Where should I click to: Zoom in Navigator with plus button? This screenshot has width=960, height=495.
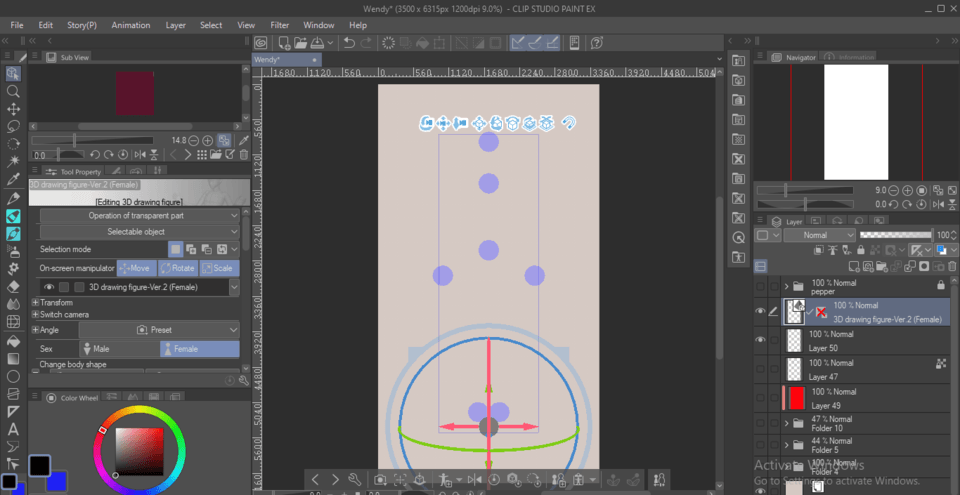[907, 191]
